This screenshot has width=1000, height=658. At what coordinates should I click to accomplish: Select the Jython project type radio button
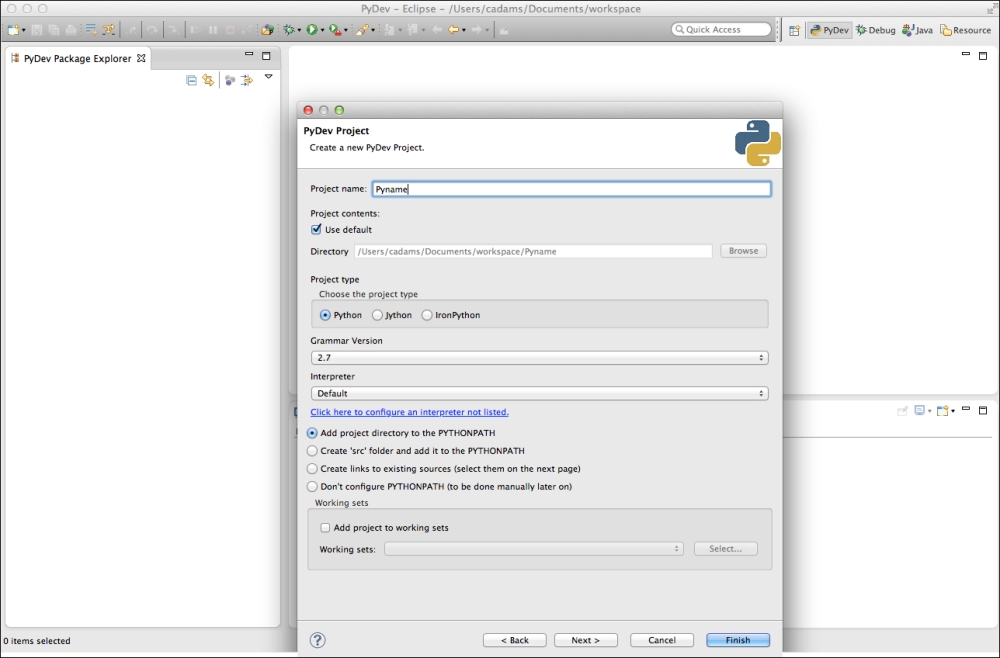[x=378, y=315]
